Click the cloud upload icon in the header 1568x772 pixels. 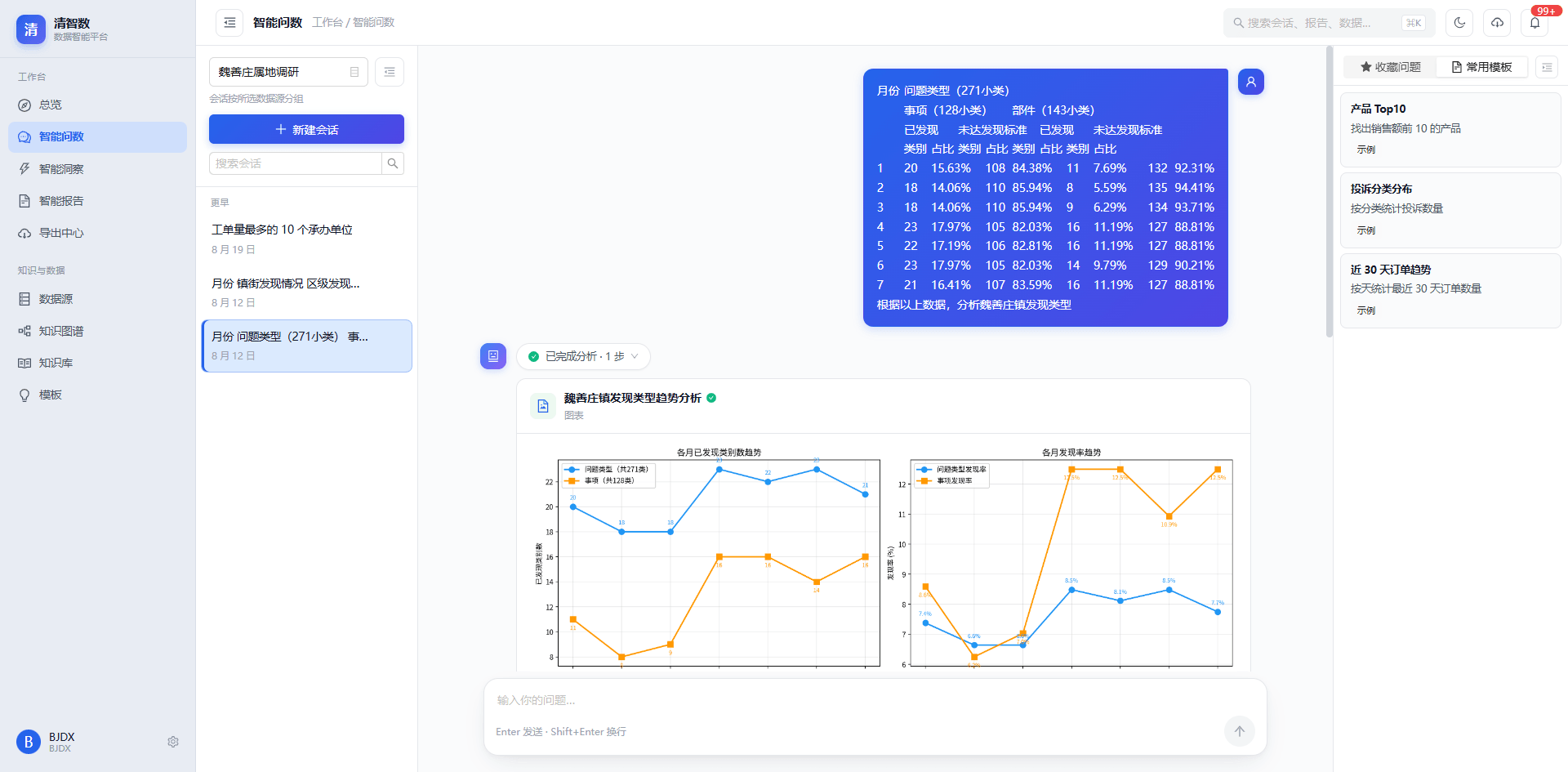(1497, 23)
